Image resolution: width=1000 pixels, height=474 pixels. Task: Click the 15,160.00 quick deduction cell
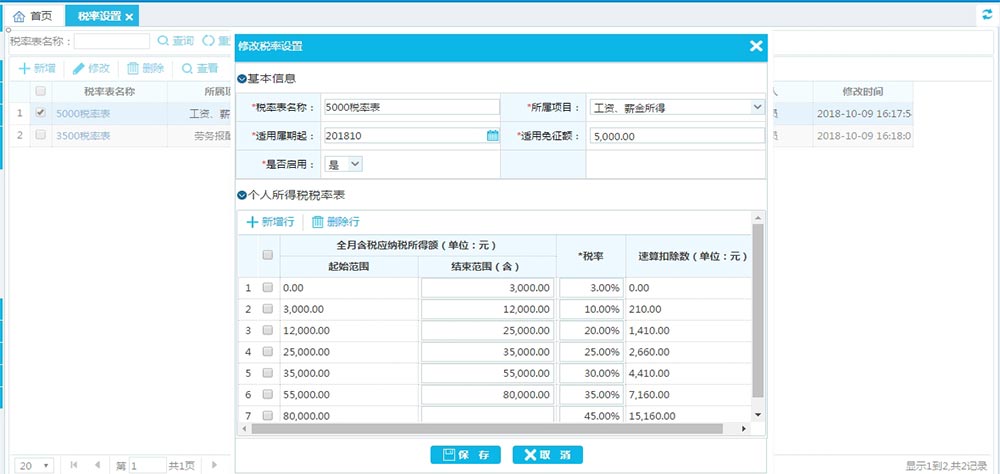688,415
